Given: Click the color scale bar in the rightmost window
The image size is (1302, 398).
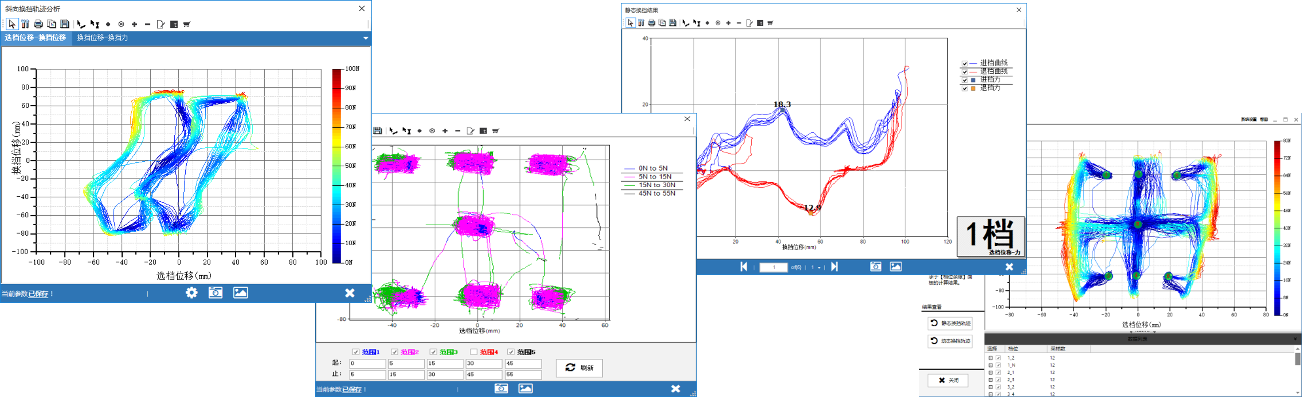Looking at the screenshot, I should click(x=1277, y=227).
